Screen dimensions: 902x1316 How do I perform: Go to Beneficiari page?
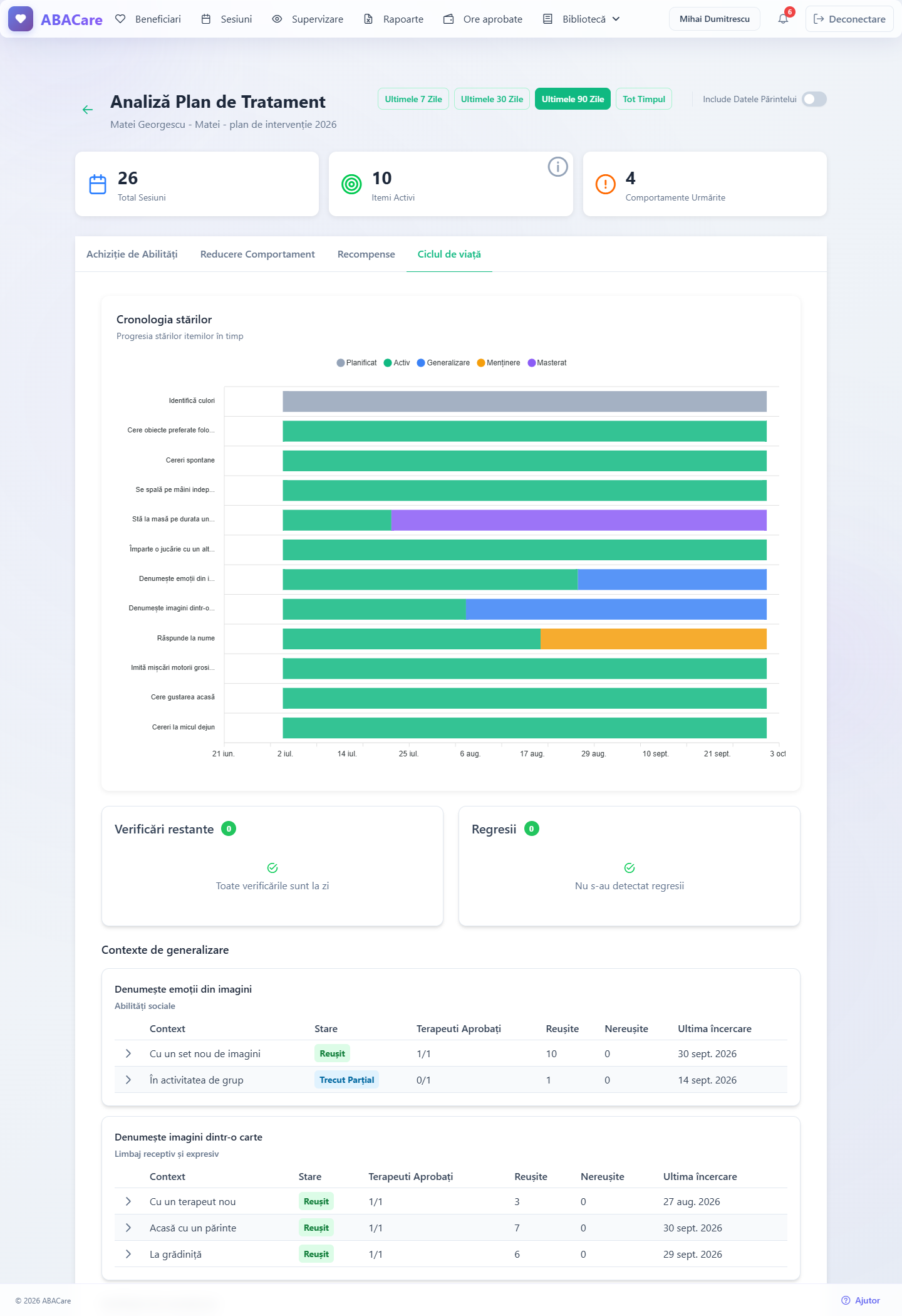pos(148,19)
